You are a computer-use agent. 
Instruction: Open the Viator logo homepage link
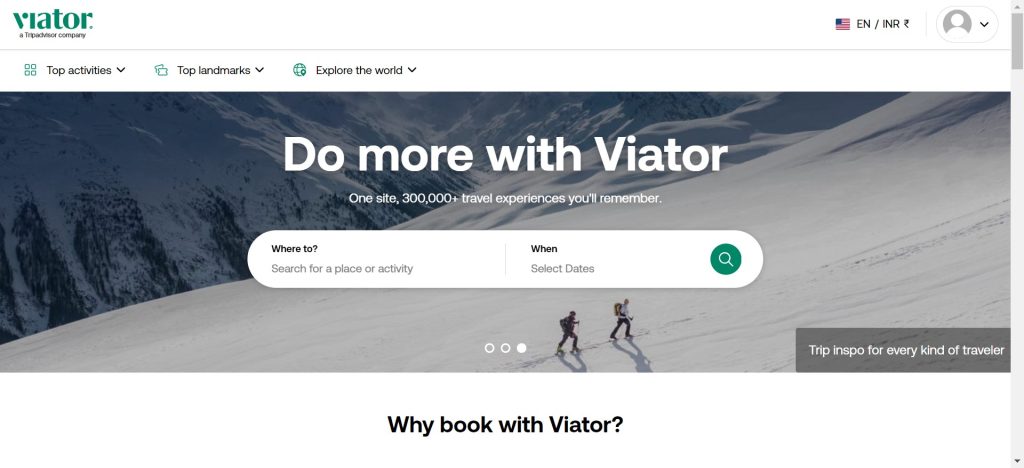tap(52, 24)
